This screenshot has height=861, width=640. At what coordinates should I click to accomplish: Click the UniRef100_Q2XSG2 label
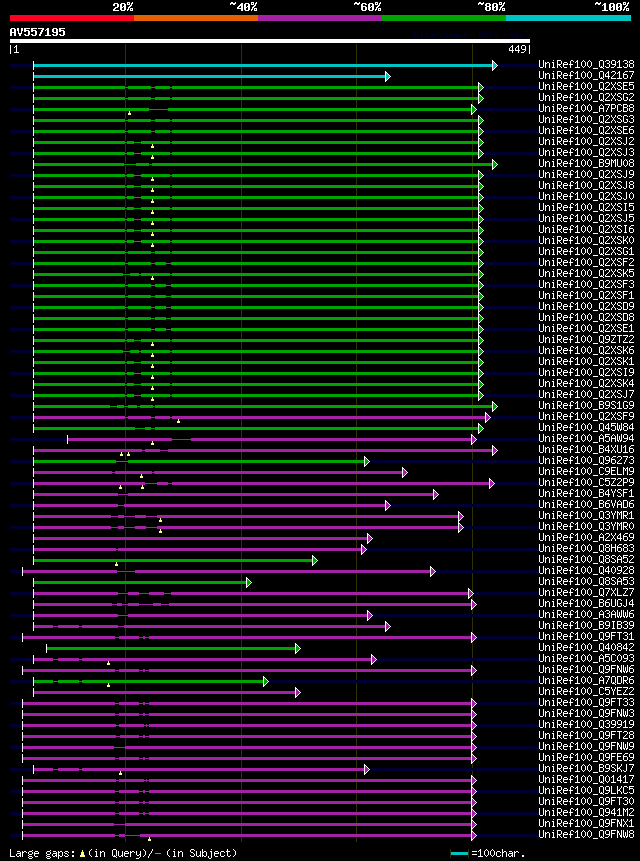point(586,97)
